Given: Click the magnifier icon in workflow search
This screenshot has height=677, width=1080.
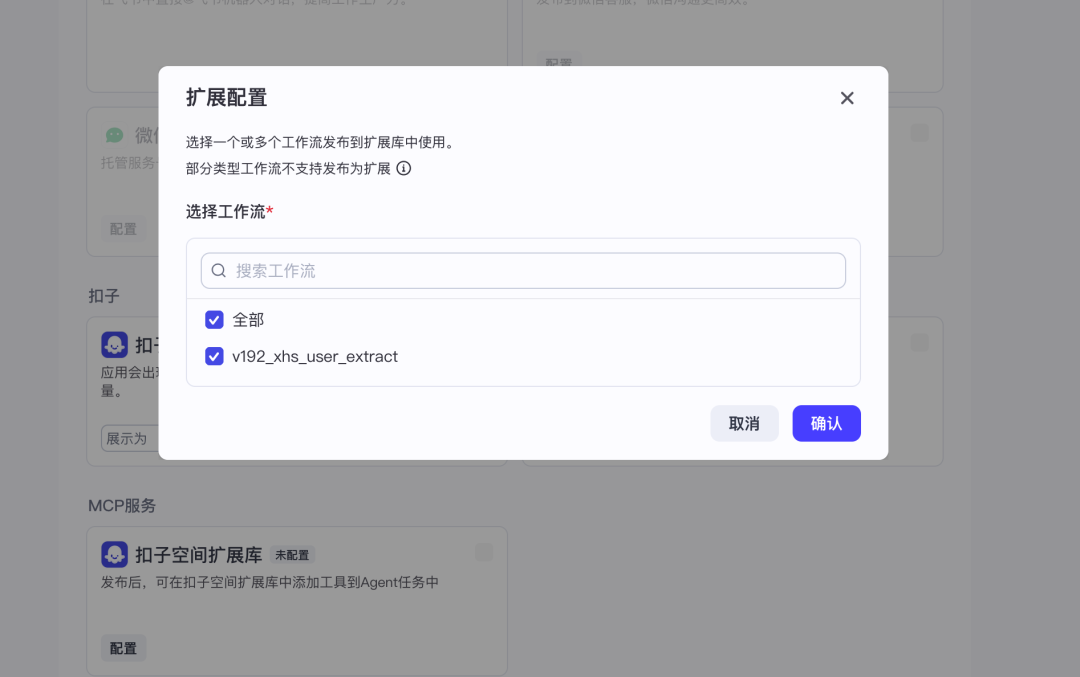Looking at the screenshot, I should (x=219, y=271).
